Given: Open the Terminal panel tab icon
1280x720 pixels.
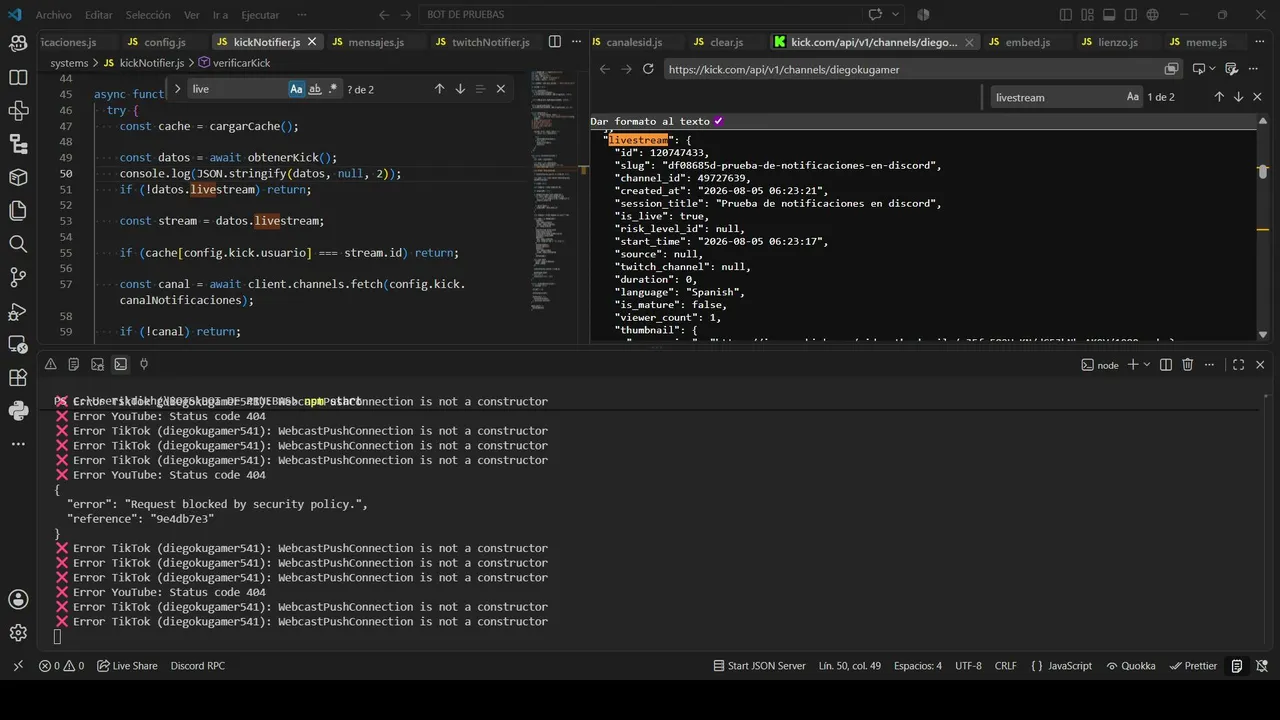Looking at the screenshot, I should pos(120,365).
